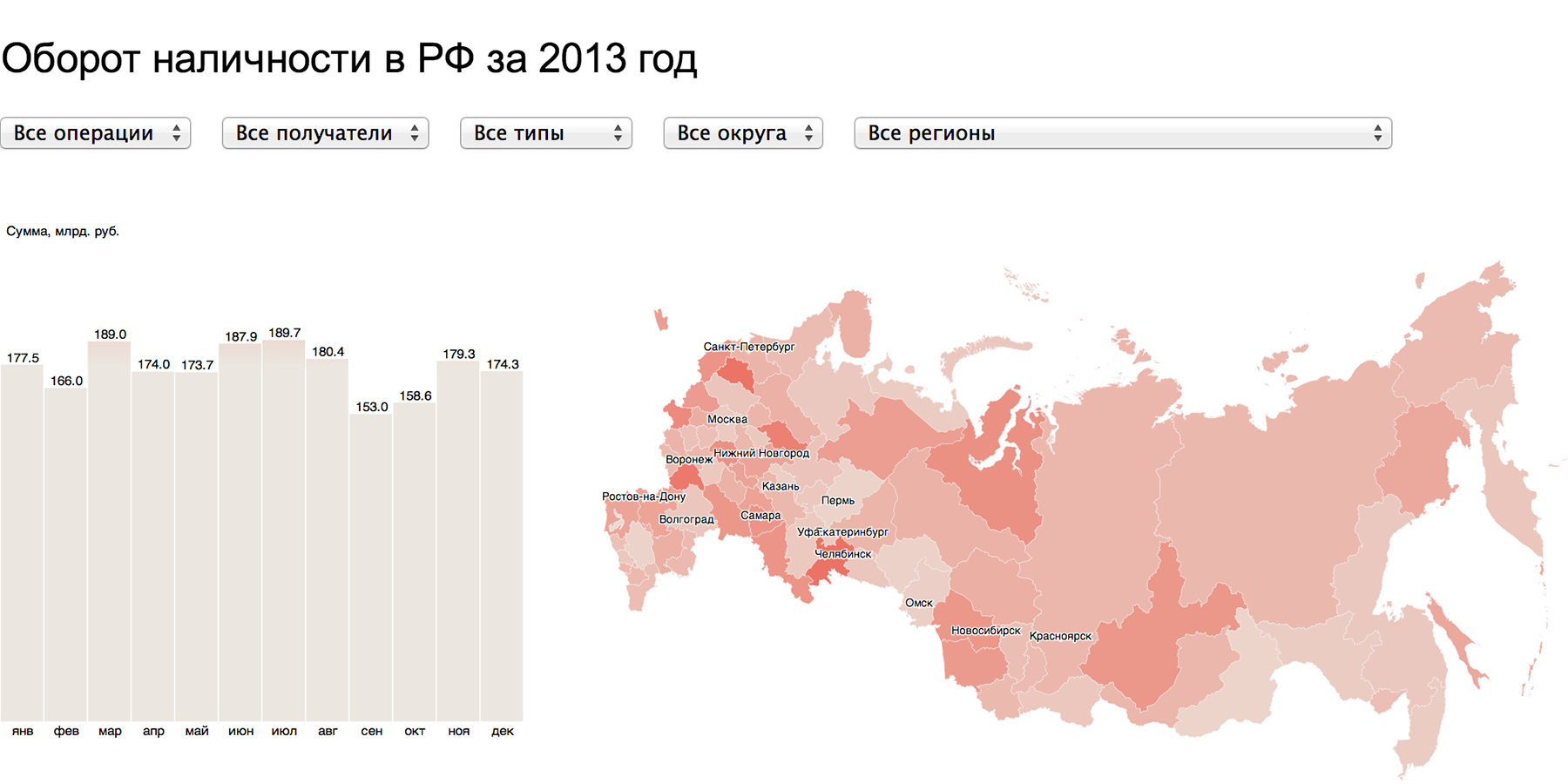Select the February (фев) bar column
Image resolution: width=1568 pixels, height=784 pixels.
click(x=66, y=554)
